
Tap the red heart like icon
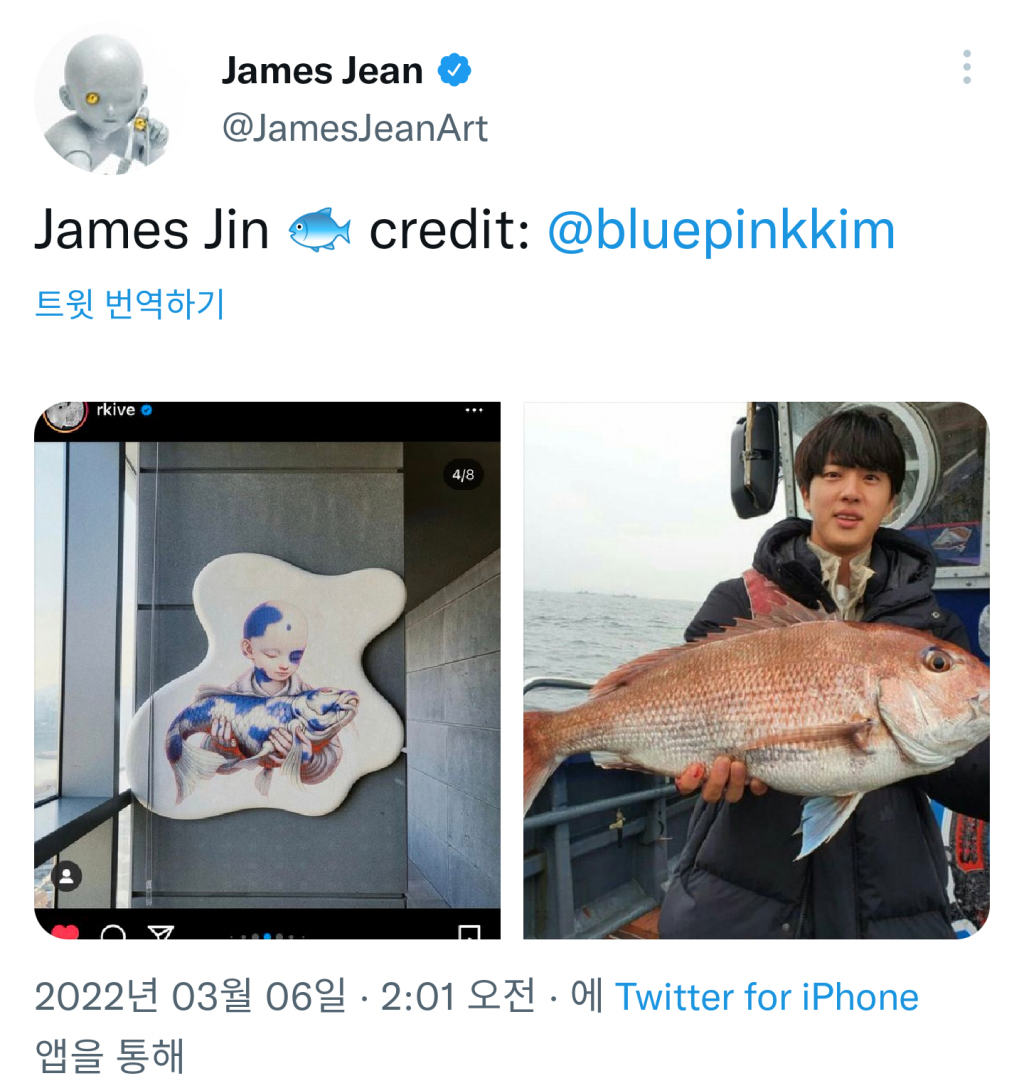[65, 932]
